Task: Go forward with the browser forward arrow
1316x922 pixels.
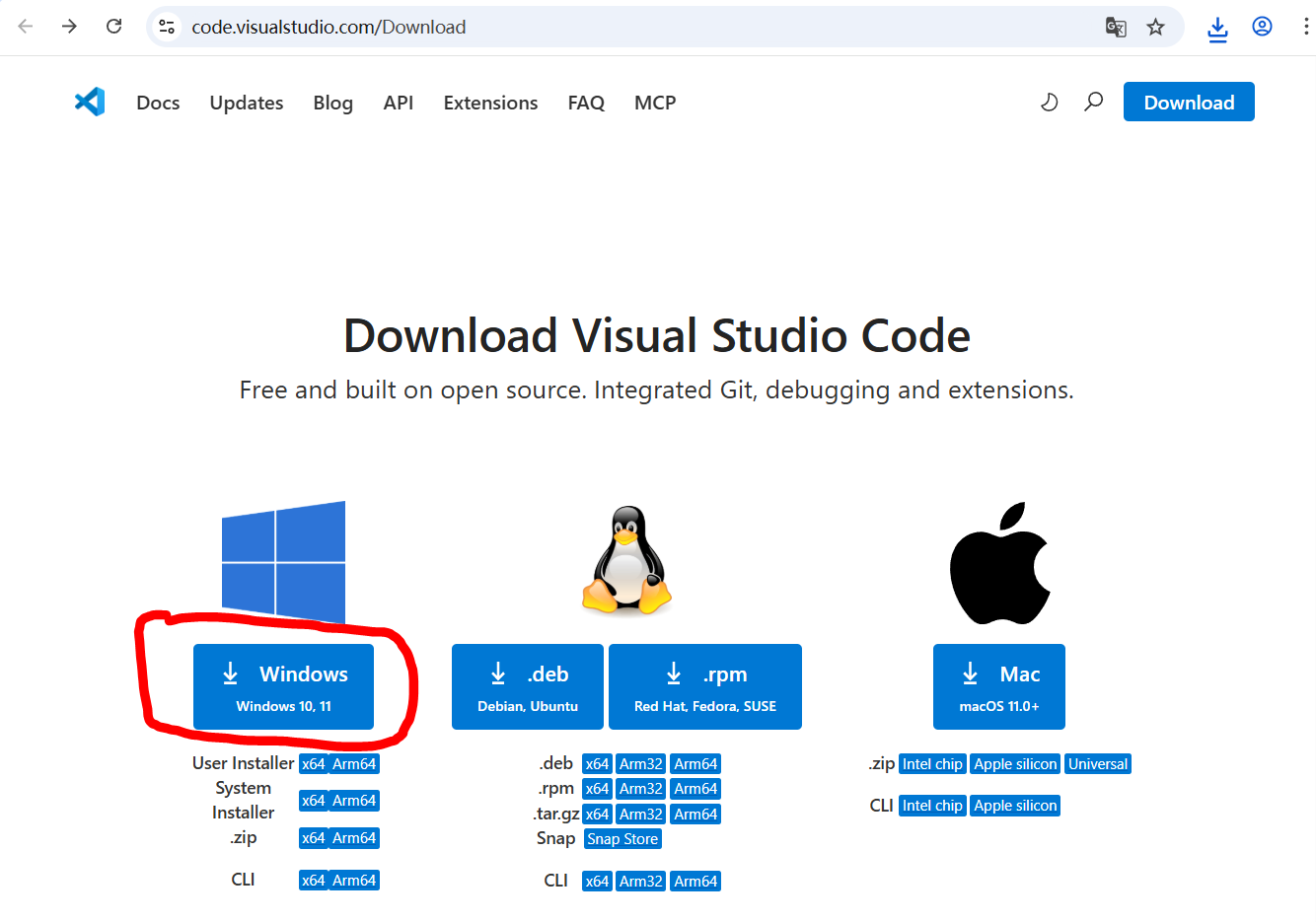Action: [69, 27]
